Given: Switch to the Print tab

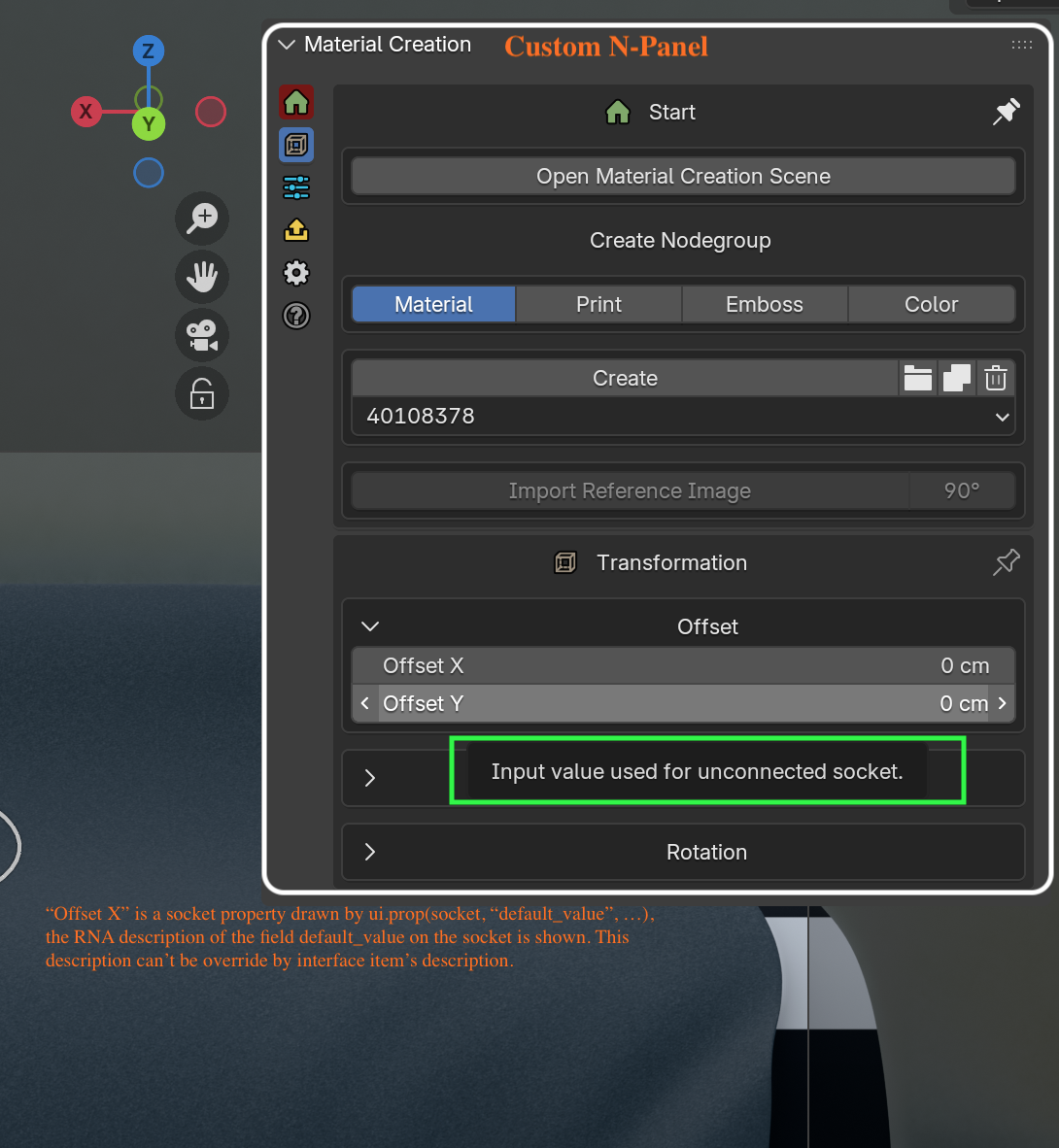Looking at the screenshot, I should tap(599, 305).
